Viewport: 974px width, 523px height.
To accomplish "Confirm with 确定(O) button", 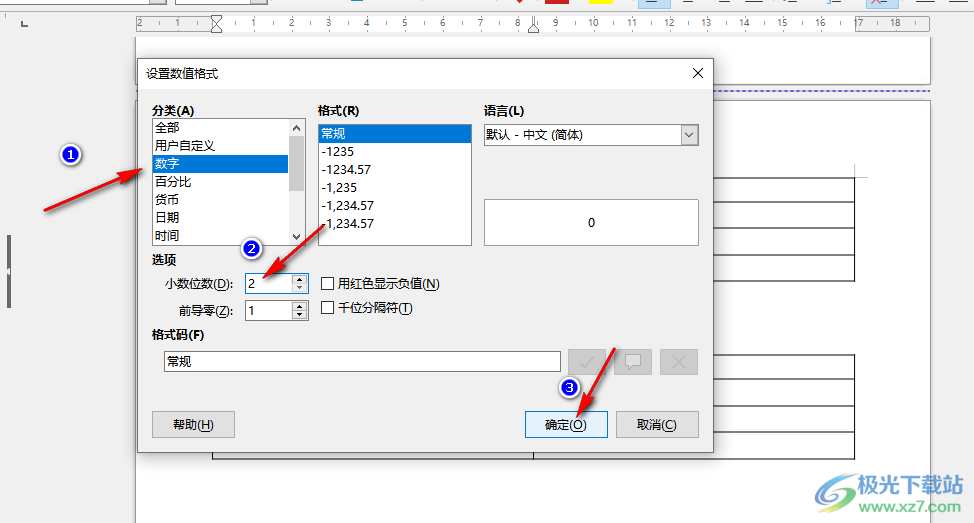I will (566, 425).
